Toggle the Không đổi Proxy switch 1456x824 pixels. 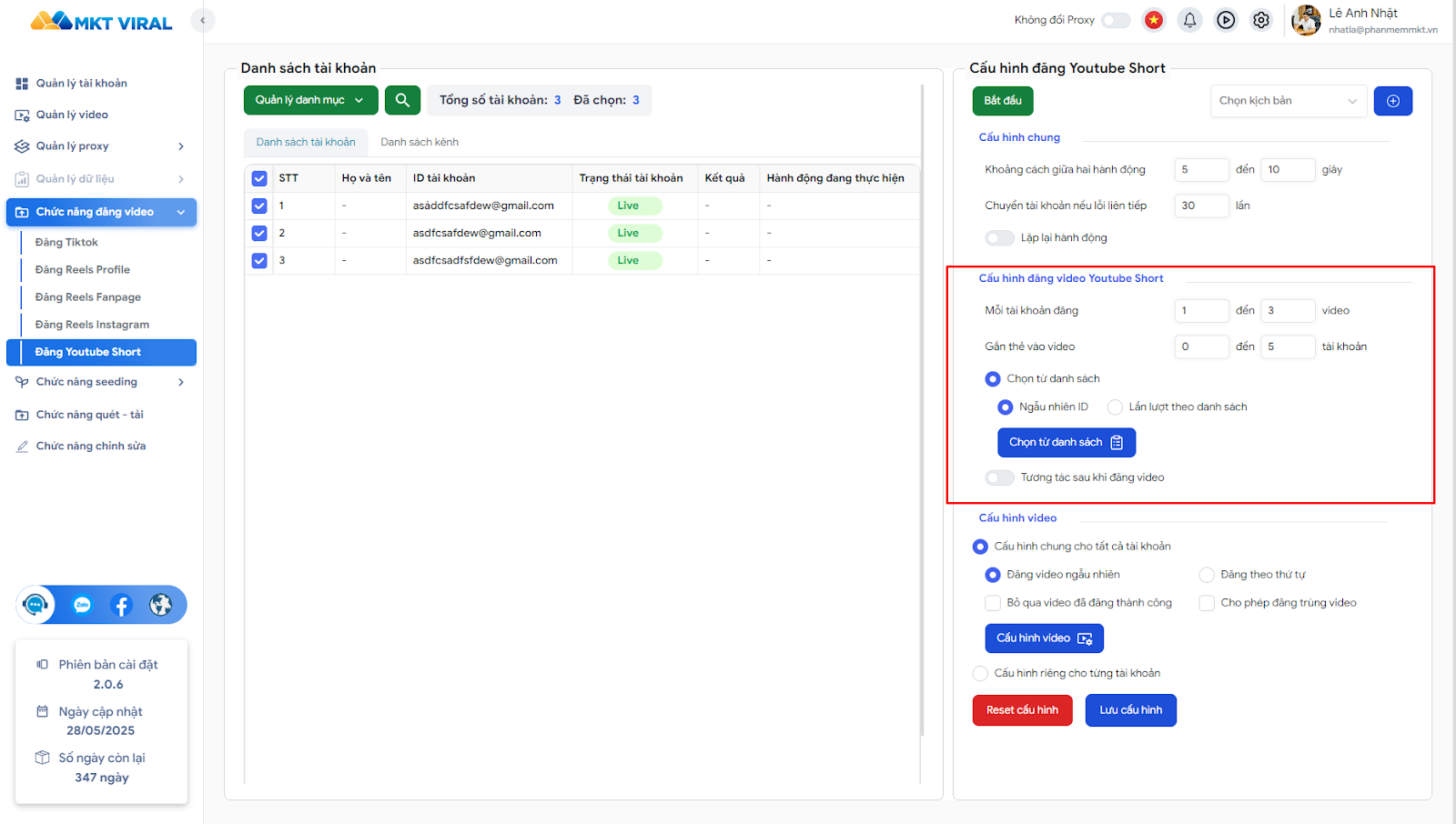pos(1116,20)
